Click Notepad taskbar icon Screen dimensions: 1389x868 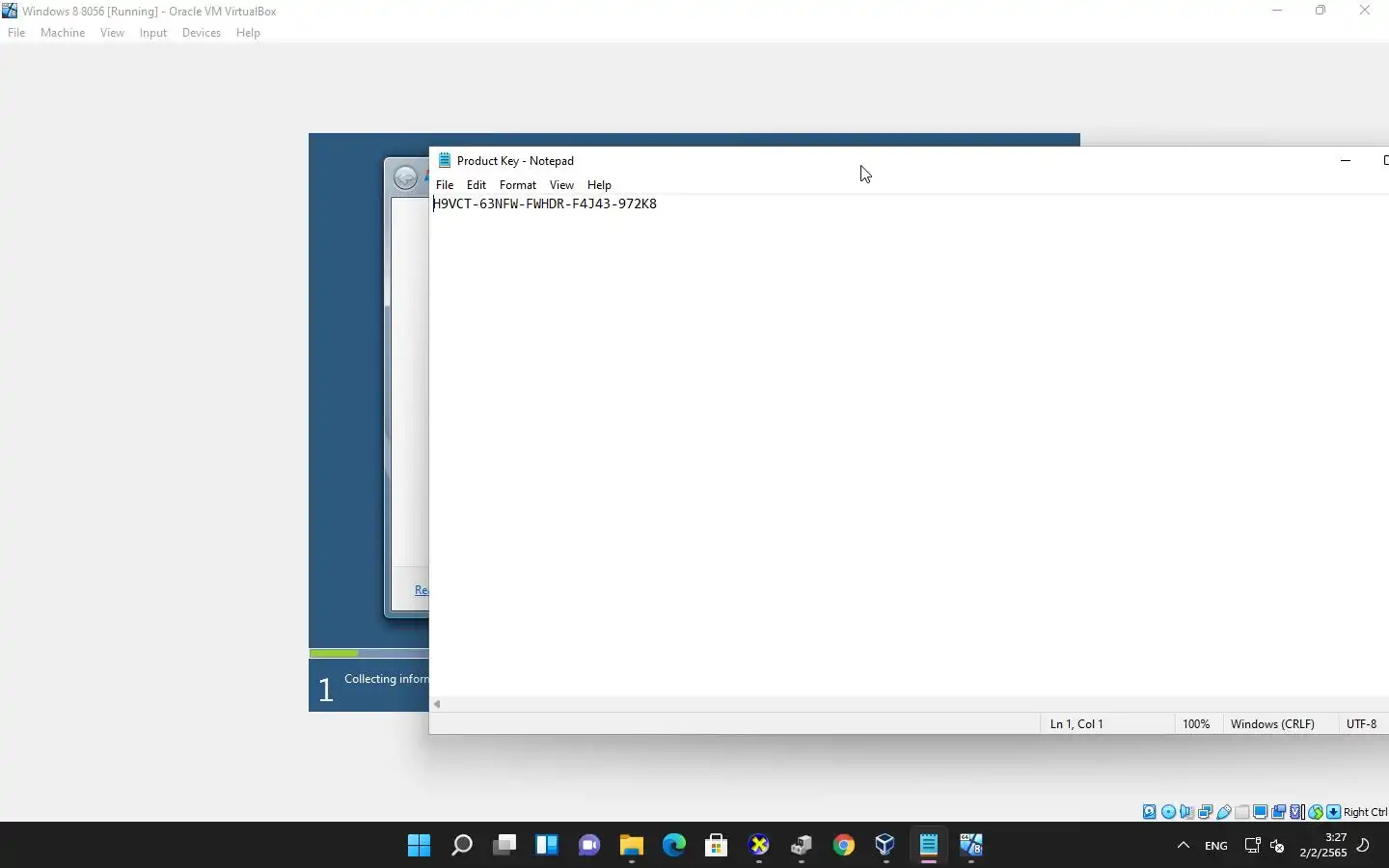click(929, 846)
